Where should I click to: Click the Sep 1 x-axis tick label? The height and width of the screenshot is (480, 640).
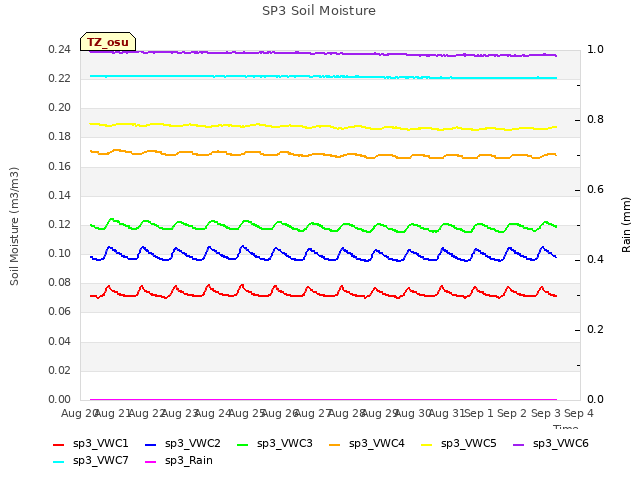point(479,413)
